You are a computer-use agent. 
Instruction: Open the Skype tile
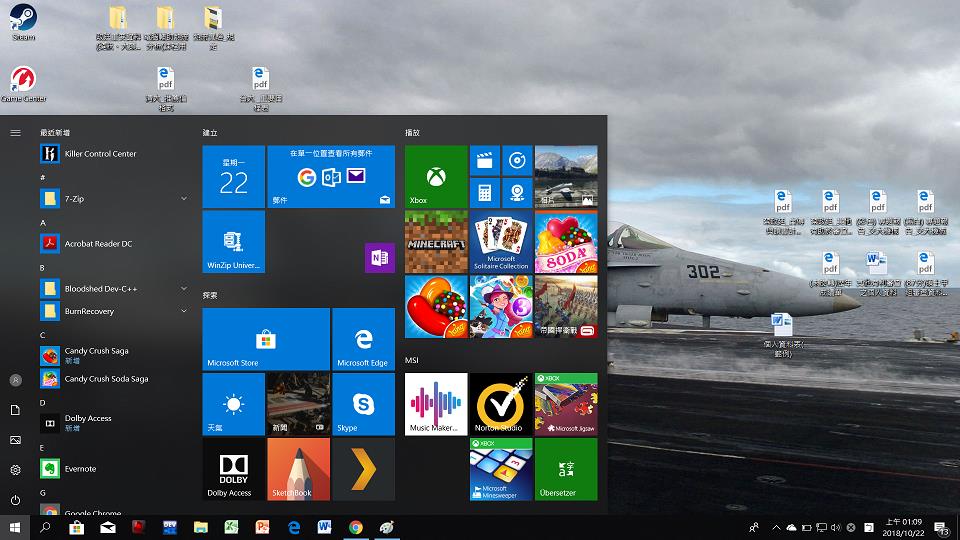[363, 404]
